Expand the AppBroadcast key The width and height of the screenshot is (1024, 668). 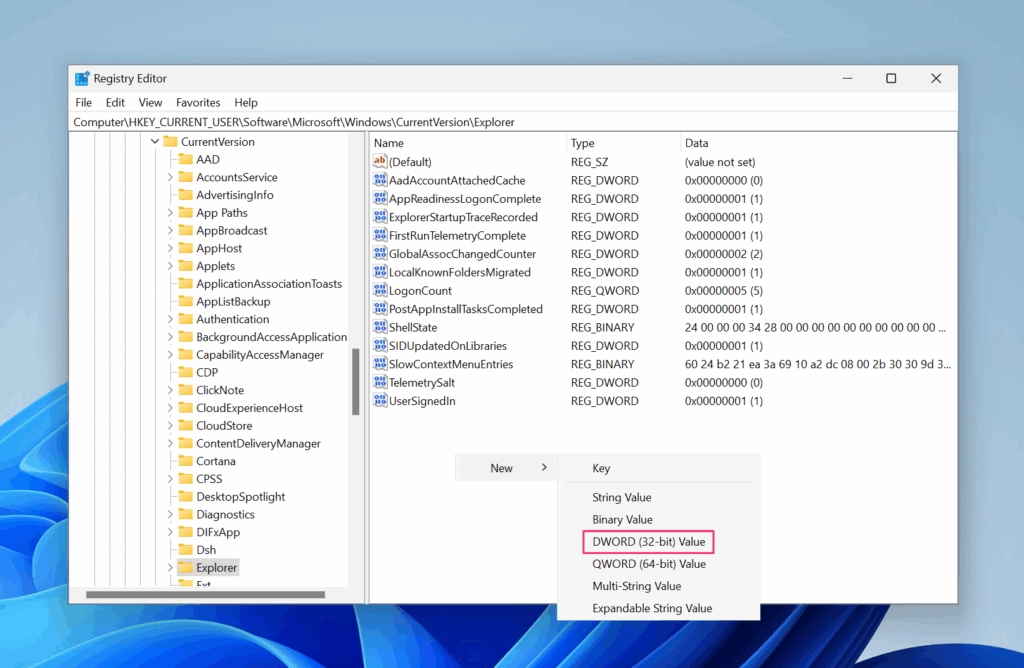pos(170,230)
